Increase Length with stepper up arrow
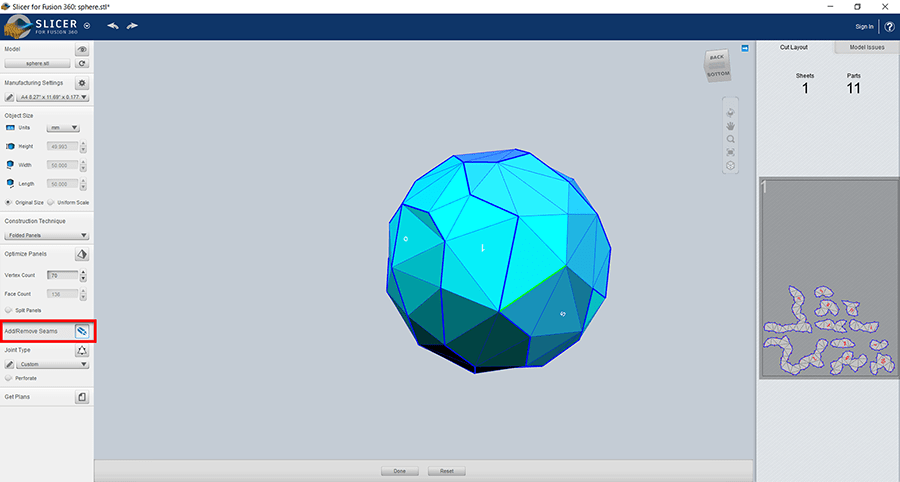Screen dimensions: 900x482 point(83,181)
